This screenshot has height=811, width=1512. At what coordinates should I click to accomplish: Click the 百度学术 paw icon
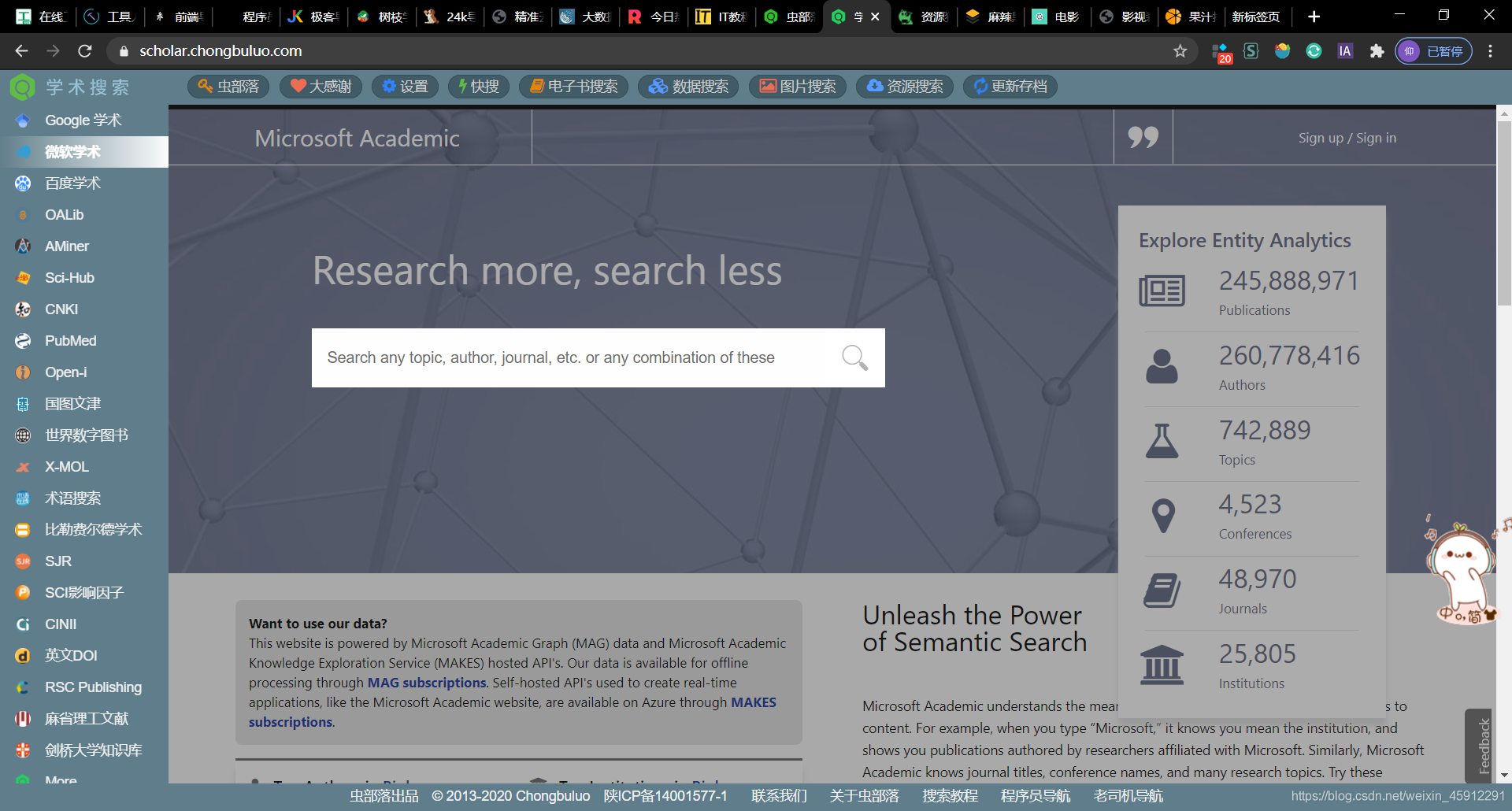point(23,183)
